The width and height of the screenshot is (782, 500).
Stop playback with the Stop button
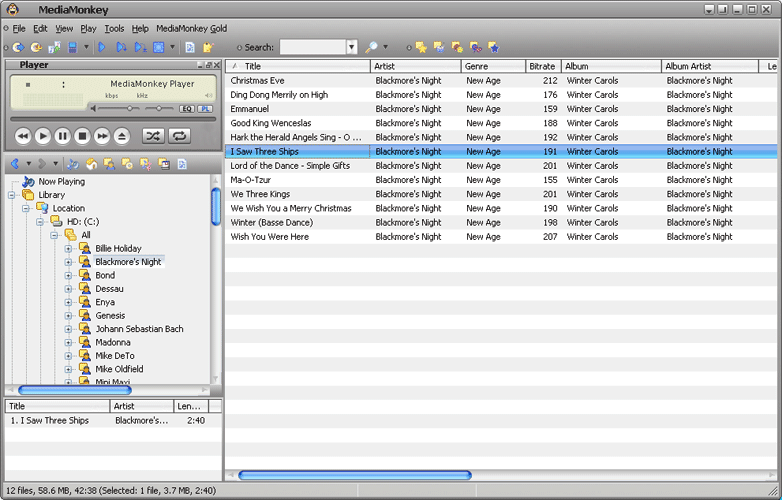click(x=82, y=136)
